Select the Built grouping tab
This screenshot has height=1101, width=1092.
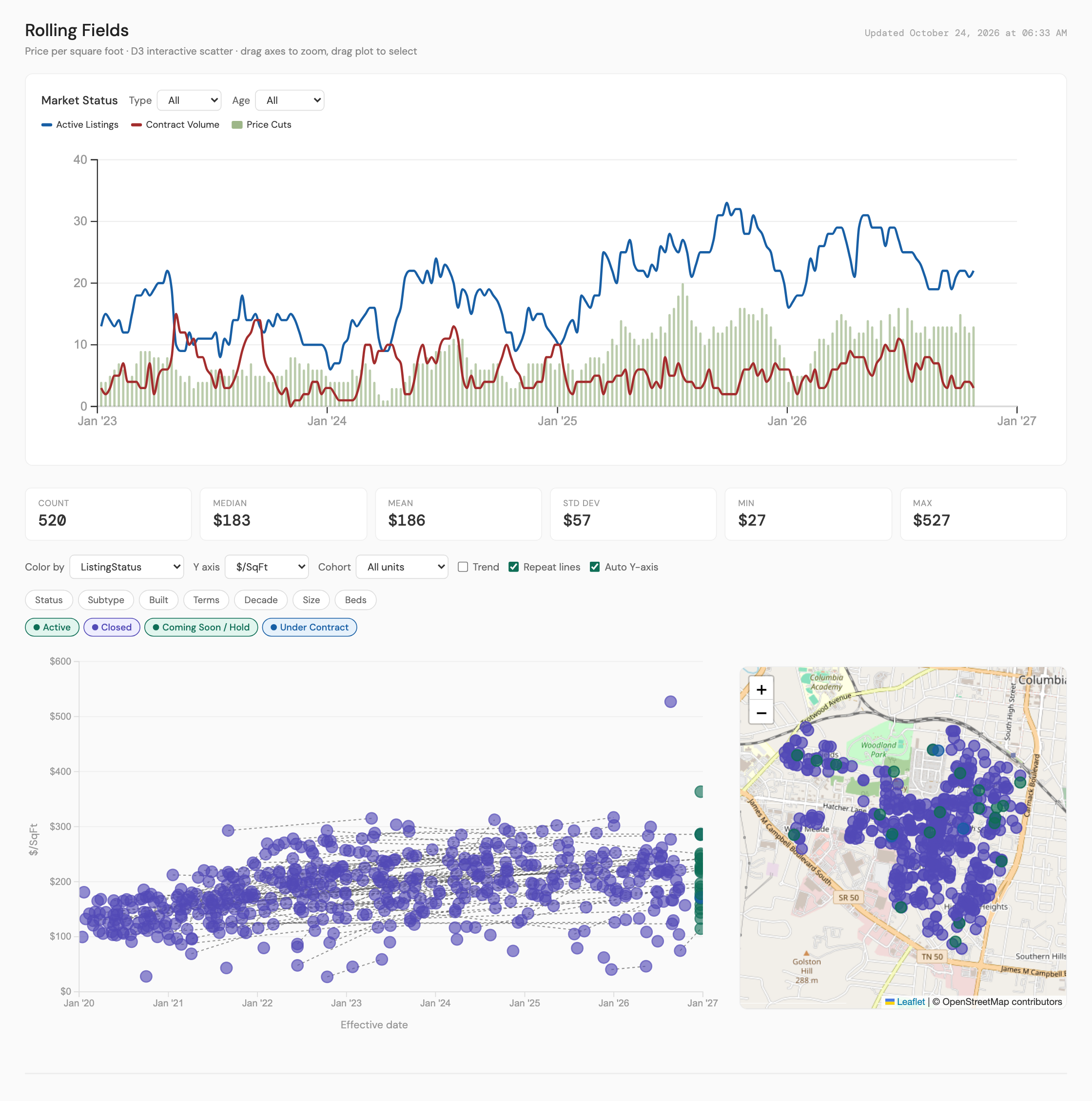click(158, 600)
